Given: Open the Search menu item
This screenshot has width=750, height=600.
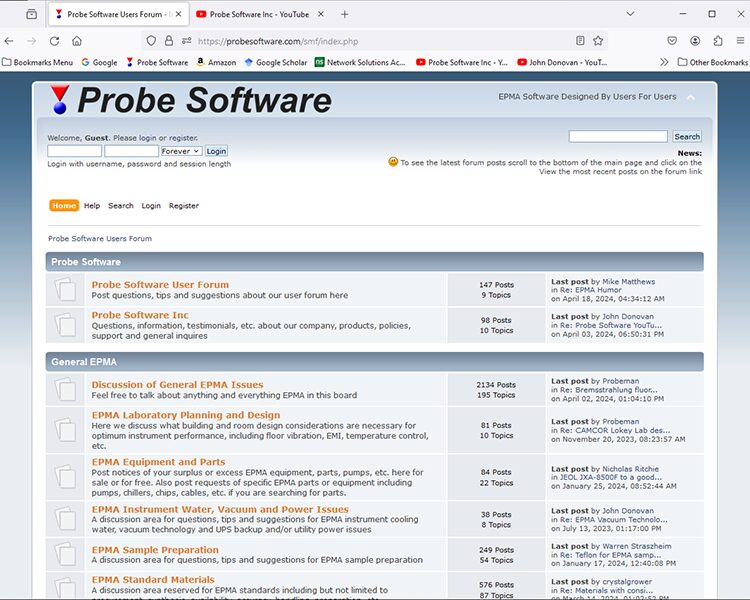Looking at the screenshot, I should coord(121,206).
